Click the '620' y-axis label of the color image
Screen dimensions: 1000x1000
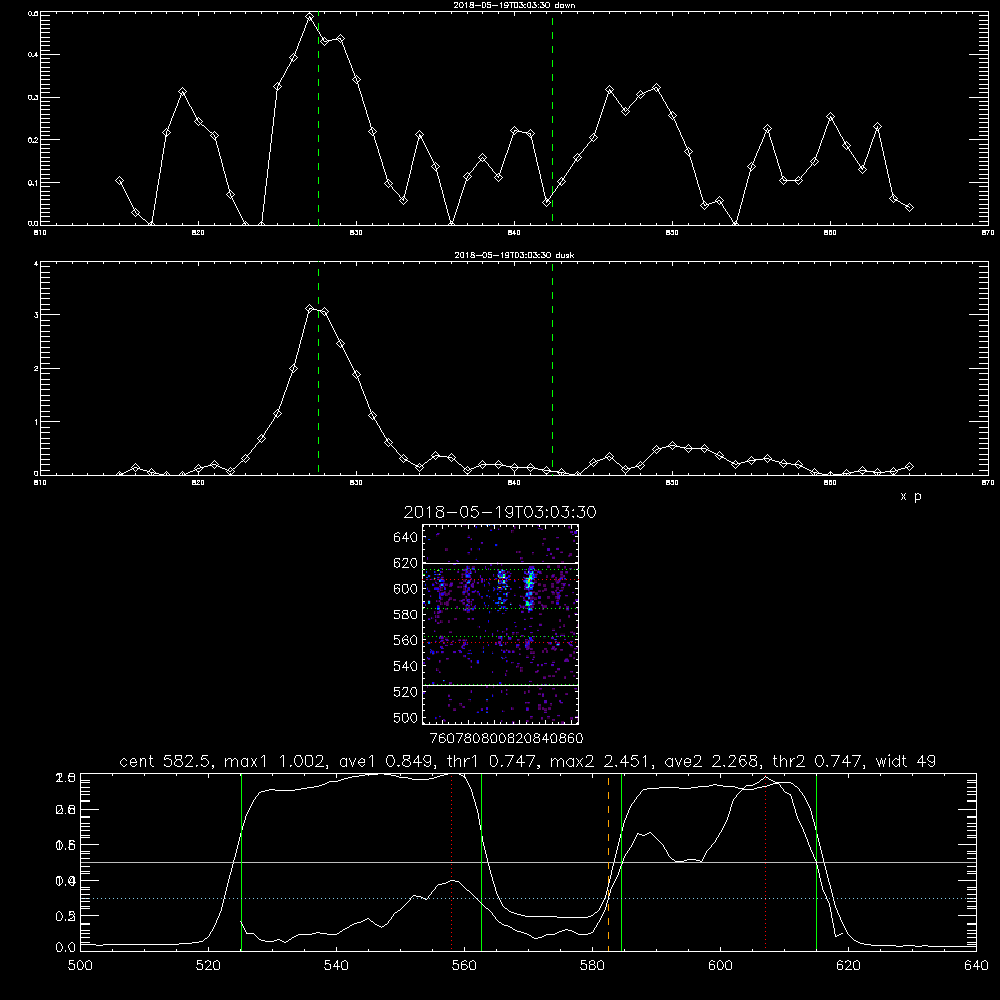pyautogui.click(x=406, y=563)
